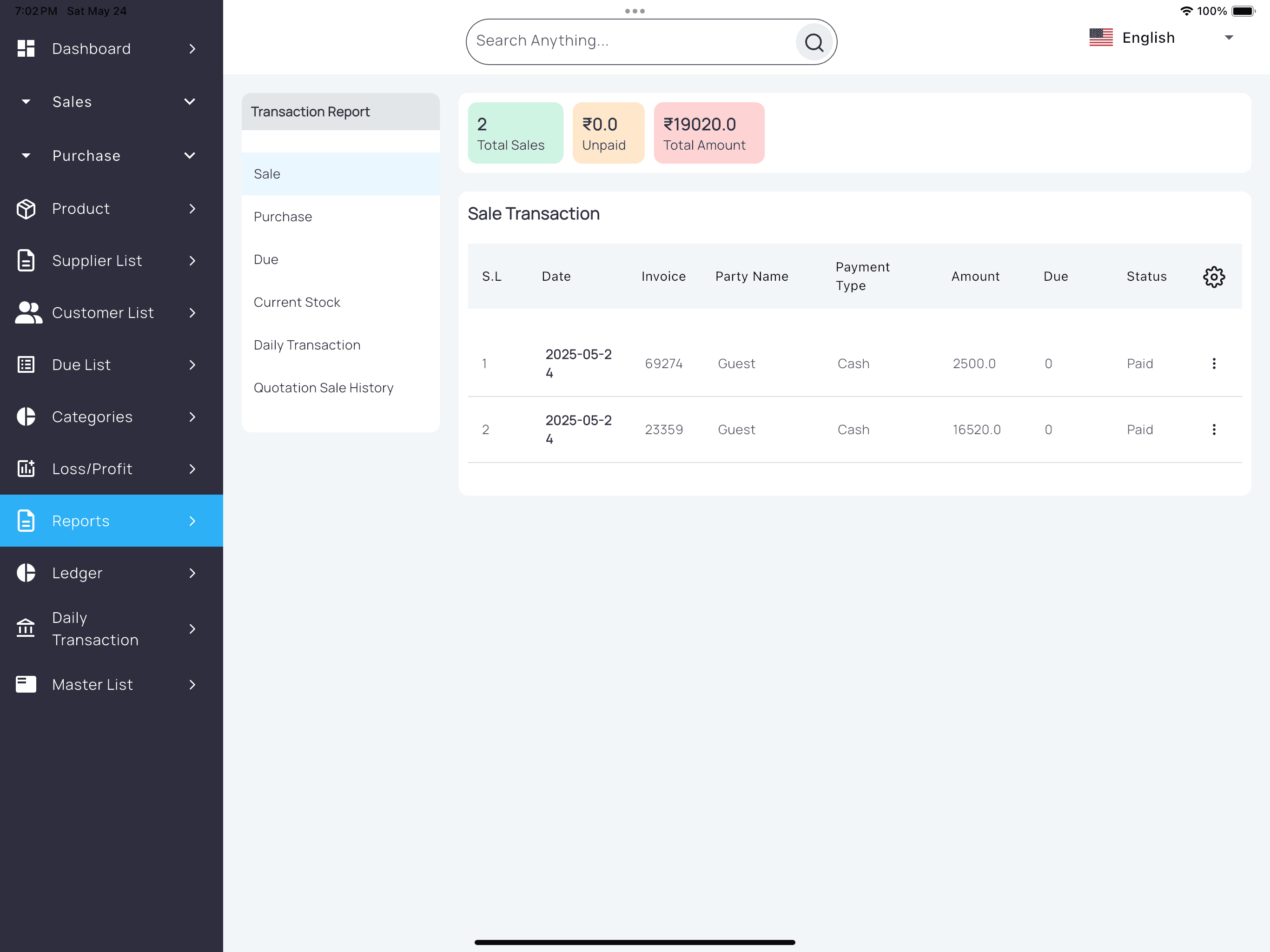Click the Customer List people icon
This screenshot has width=1270, height=952.
(x=28, y=313)
